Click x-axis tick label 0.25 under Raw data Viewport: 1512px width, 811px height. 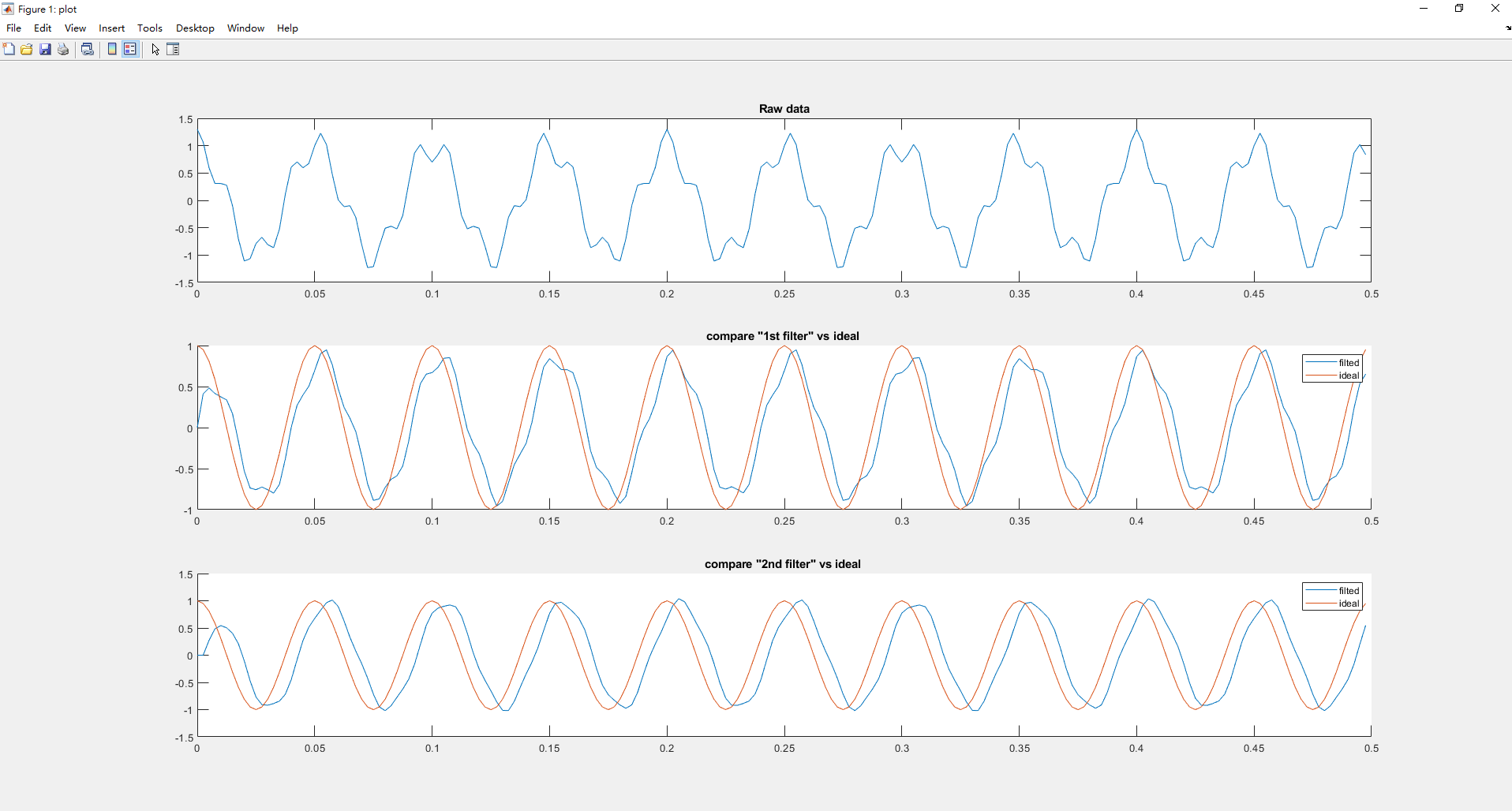tap(784, 293)
